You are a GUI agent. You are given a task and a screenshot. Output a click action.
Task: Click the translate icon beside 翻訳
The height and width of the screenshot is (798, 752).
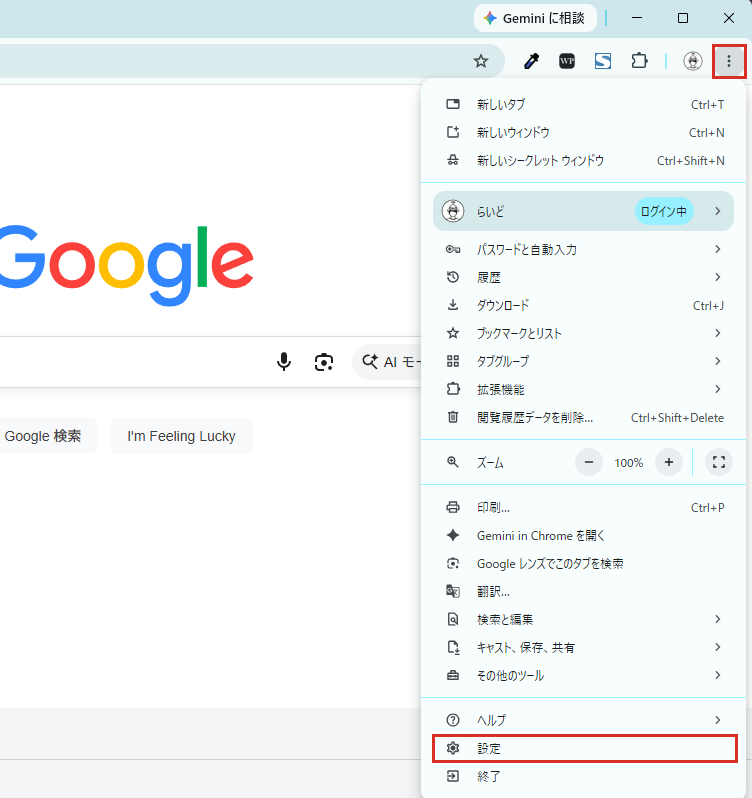coord(453,591)
